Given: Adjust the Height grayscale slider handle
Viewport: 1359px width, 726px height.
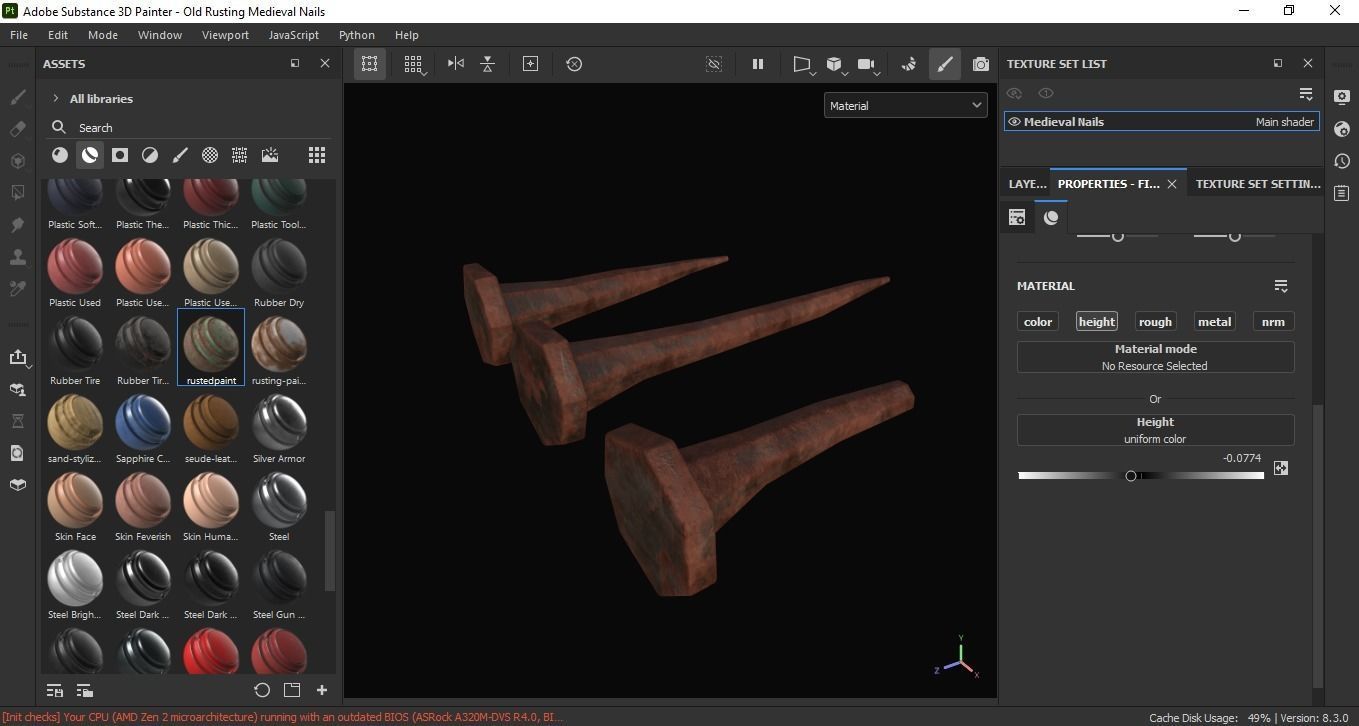Looking at the screenshot, I should point(1131,476).
